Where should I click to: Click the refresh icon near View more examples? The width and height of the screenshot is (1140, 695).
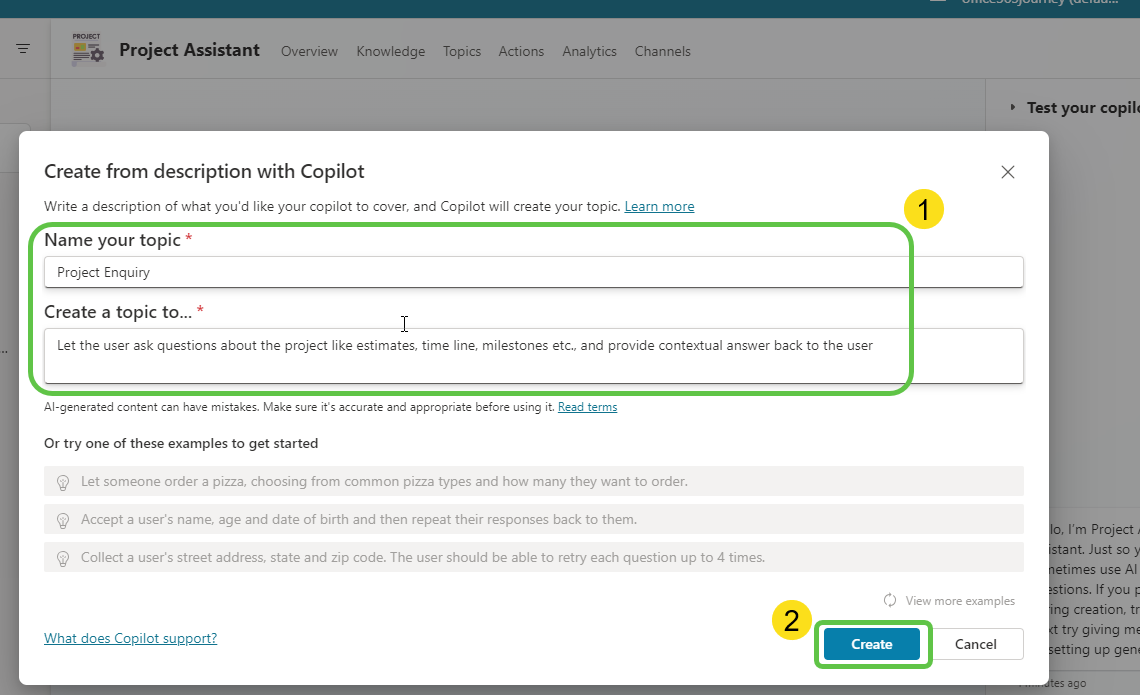click(889, 600)
